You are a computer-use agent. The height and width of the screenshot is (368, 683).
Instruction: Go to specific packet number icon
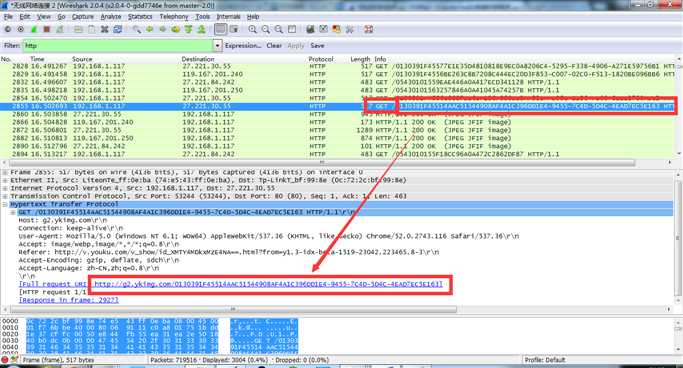pyautogui.click(x=176, y=30)
